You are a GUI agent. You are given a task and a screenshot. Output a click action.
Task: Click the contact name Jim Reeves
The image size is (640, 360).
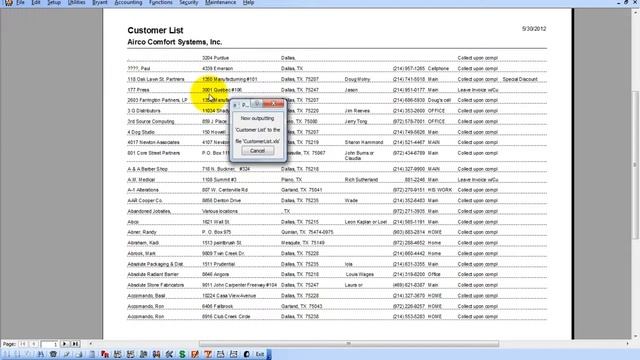coord(357,111)
